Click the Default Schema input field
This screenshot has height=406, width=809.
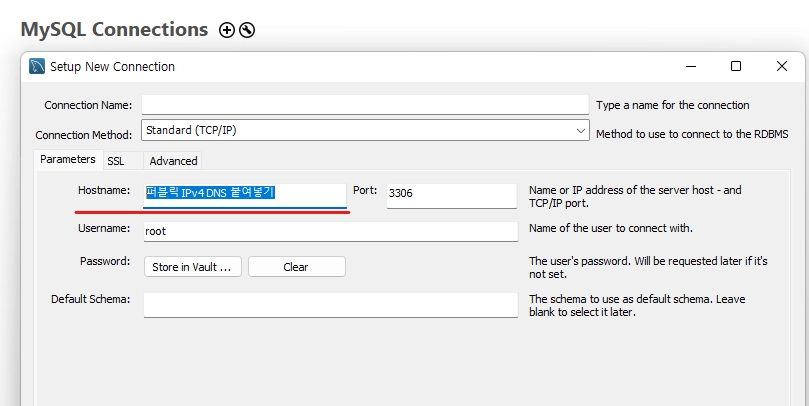(331, 305)
